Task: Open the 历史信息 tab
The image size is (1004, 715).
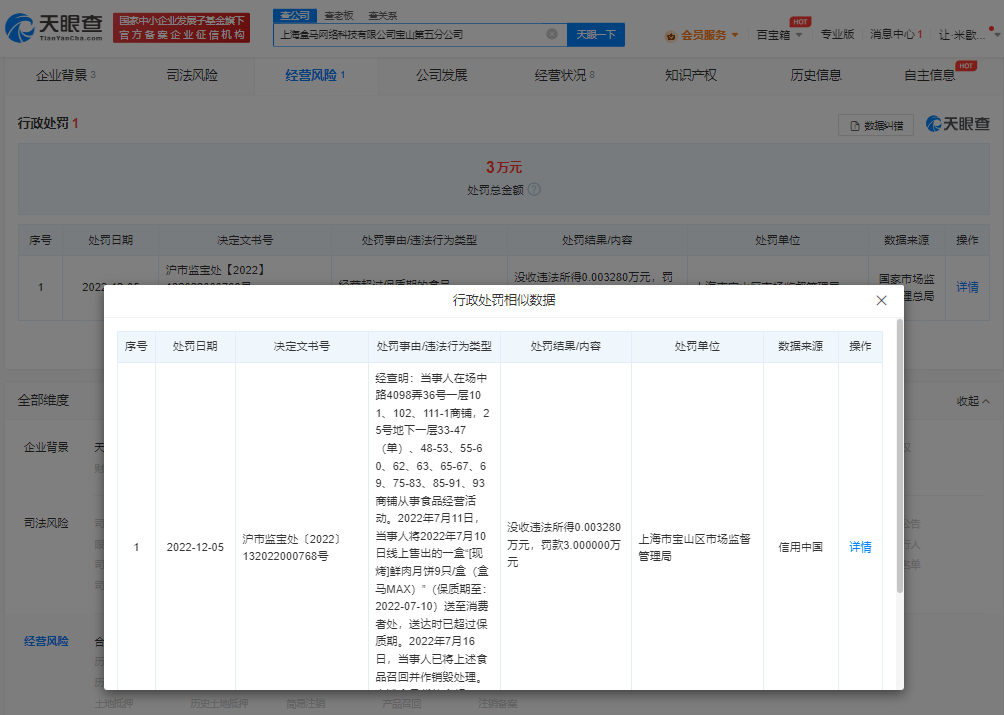Action: click(816, 75)
